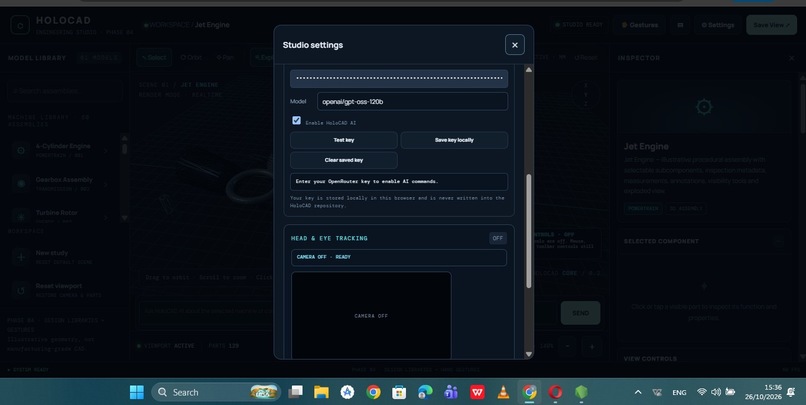Open File Explorer from the taskbar
The image size is (806, 405).
point(321,392)
